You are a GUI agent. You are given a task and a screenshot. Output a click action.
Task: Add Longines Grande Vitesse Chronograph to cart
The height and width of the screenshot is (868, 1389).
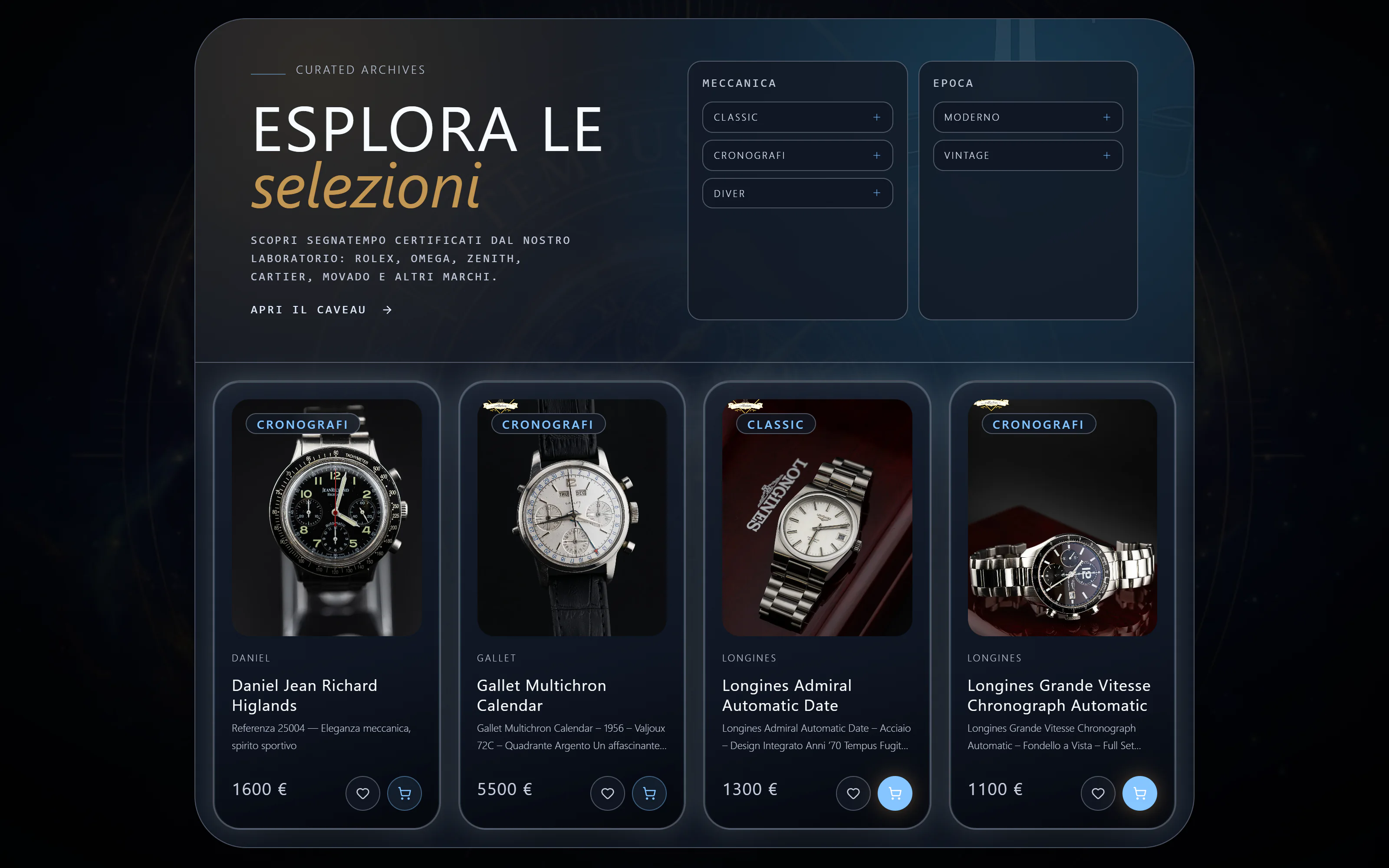[x=1140, y=793]
